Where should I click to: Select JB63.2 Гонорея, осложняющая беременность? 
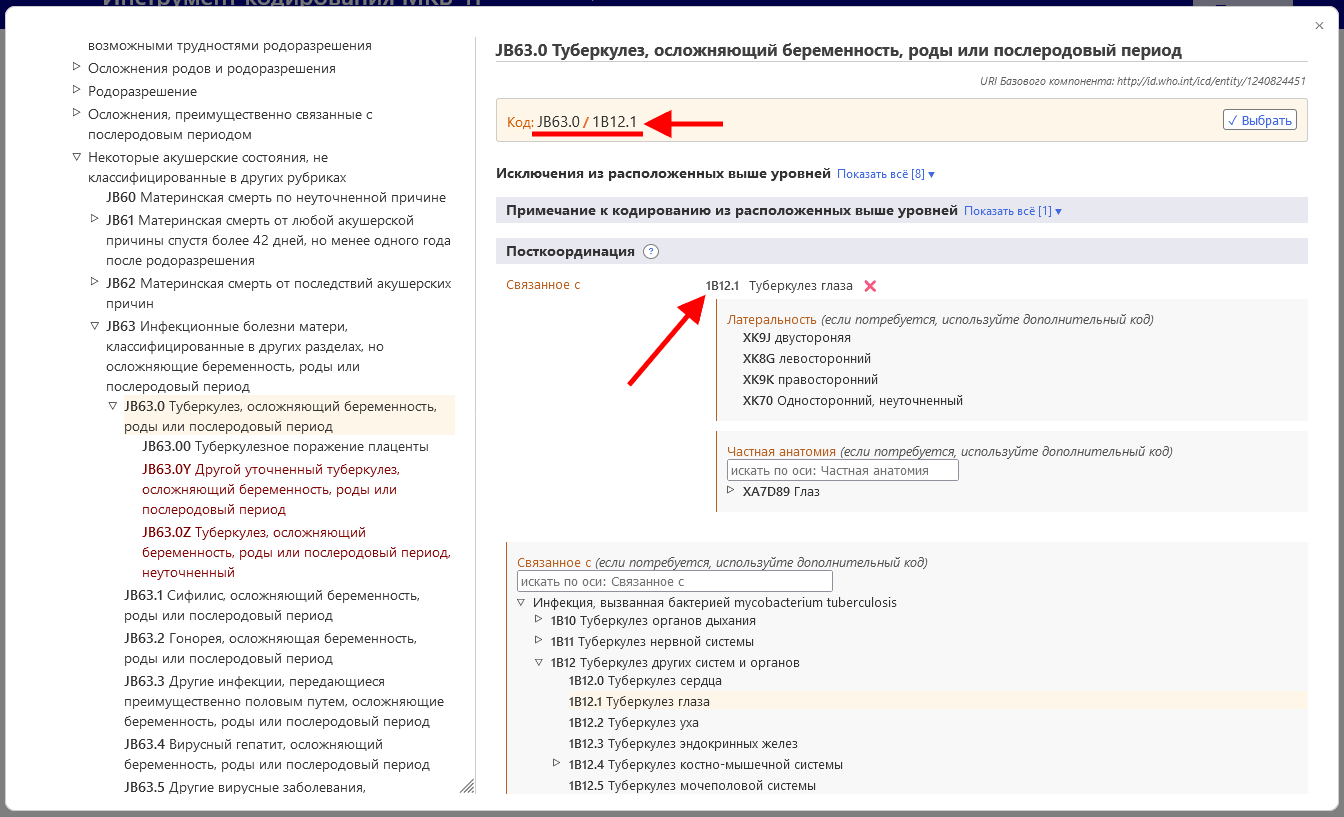click(x=270, y=649)
